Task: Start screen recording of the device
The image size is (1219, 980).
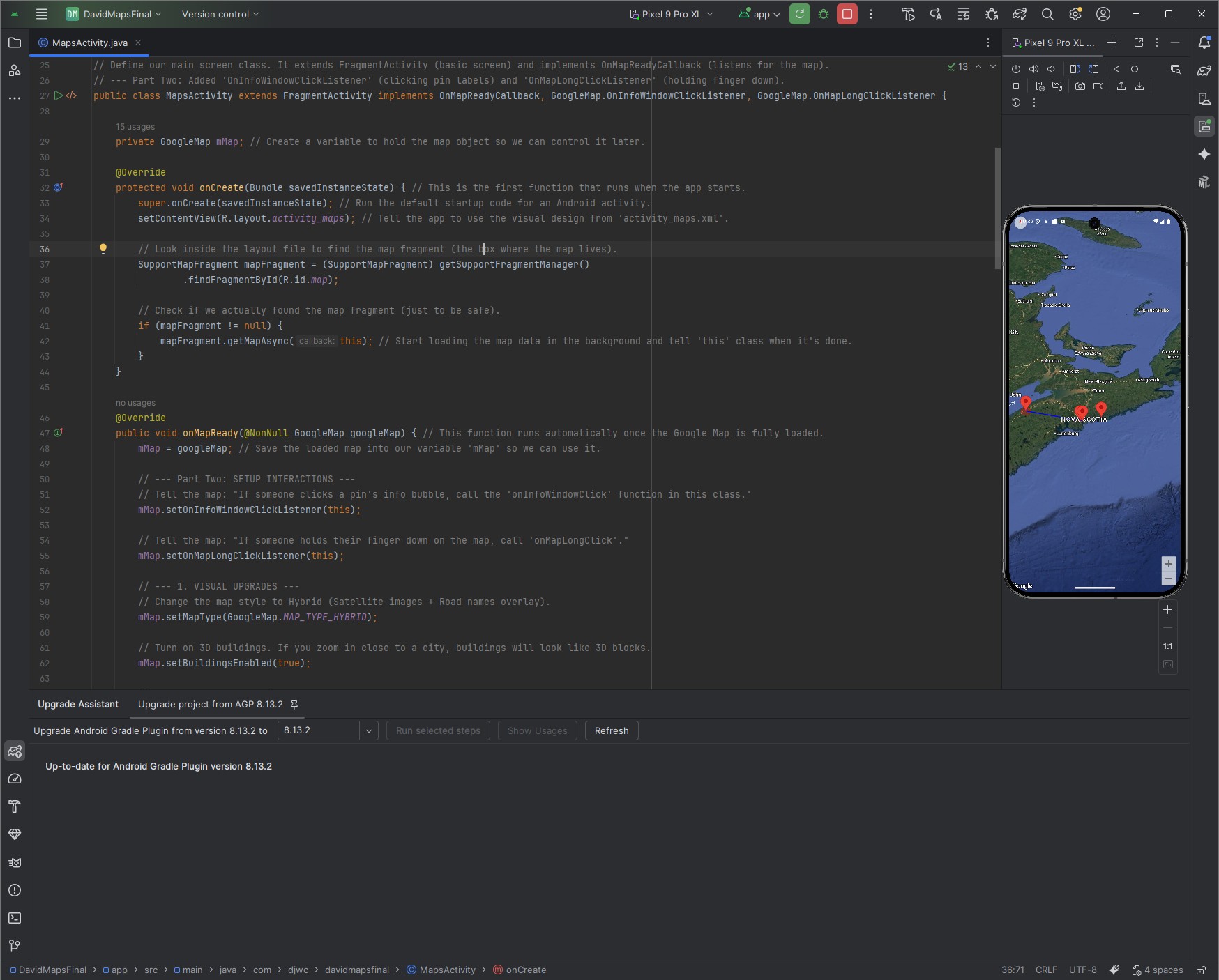Action: pyautogui.click(x=1098, y=86)
